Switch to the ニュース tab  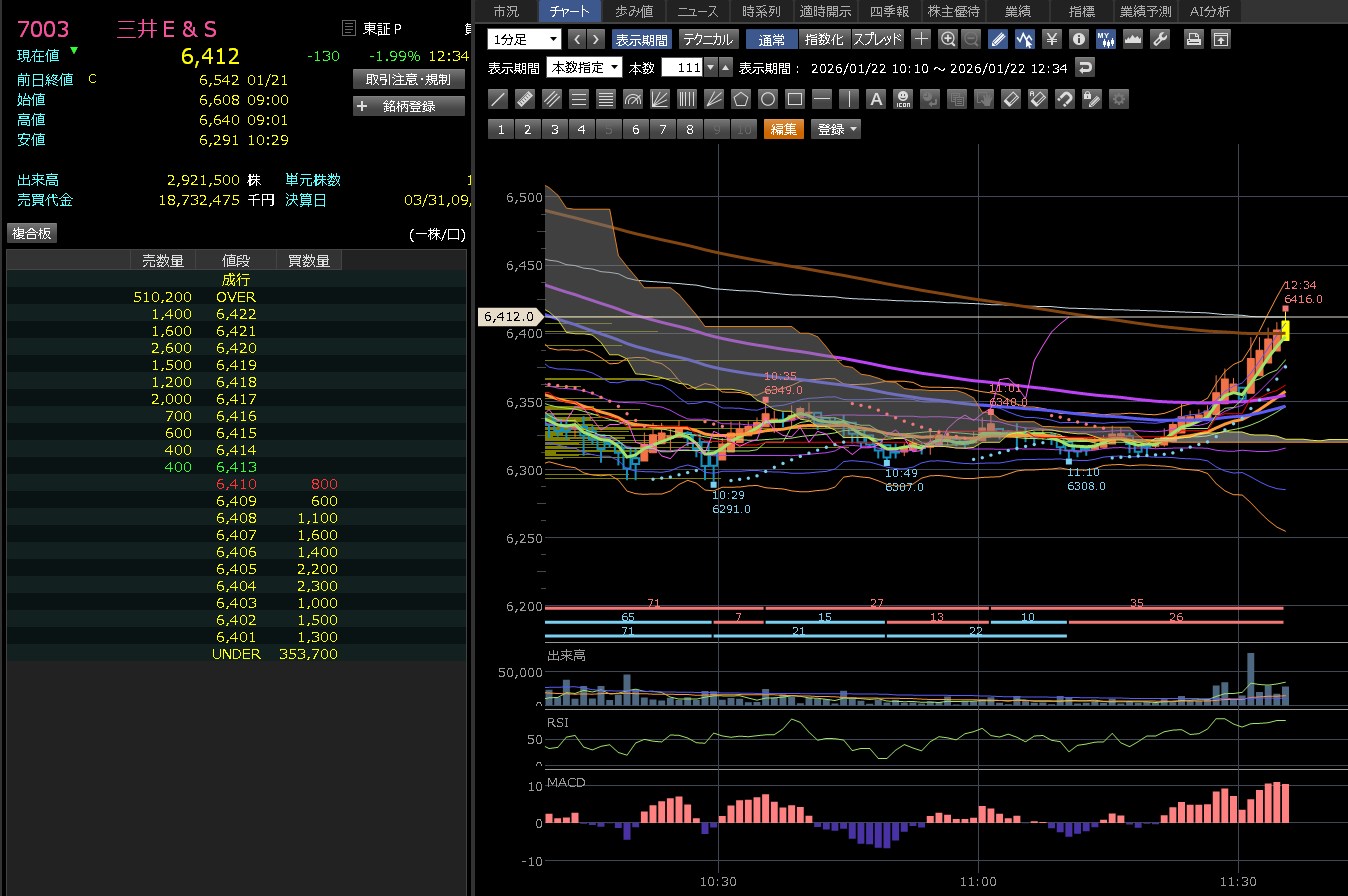point(698,11)
